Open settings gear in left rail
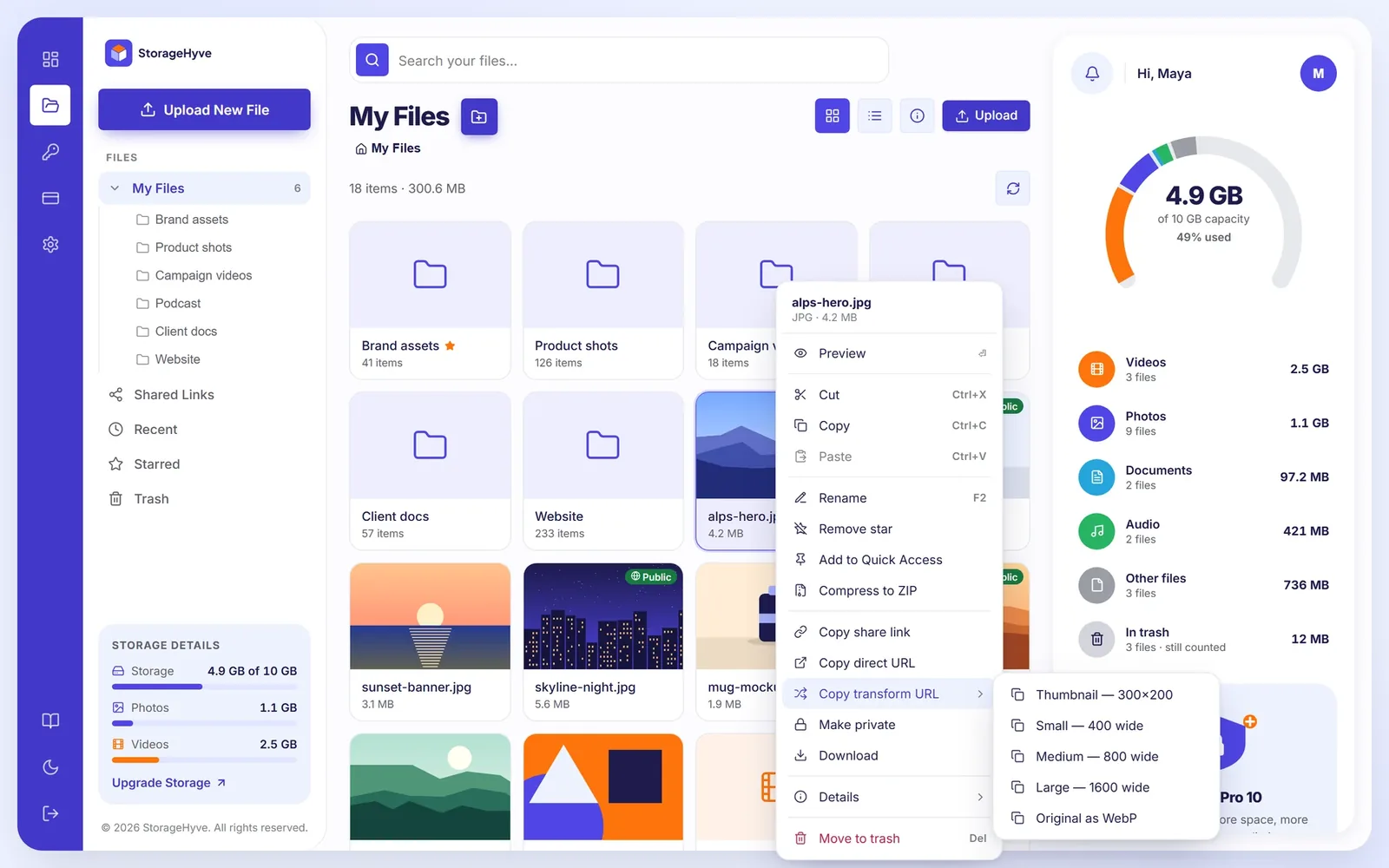This screenshot has height=868, width=1389. (50, 245)
